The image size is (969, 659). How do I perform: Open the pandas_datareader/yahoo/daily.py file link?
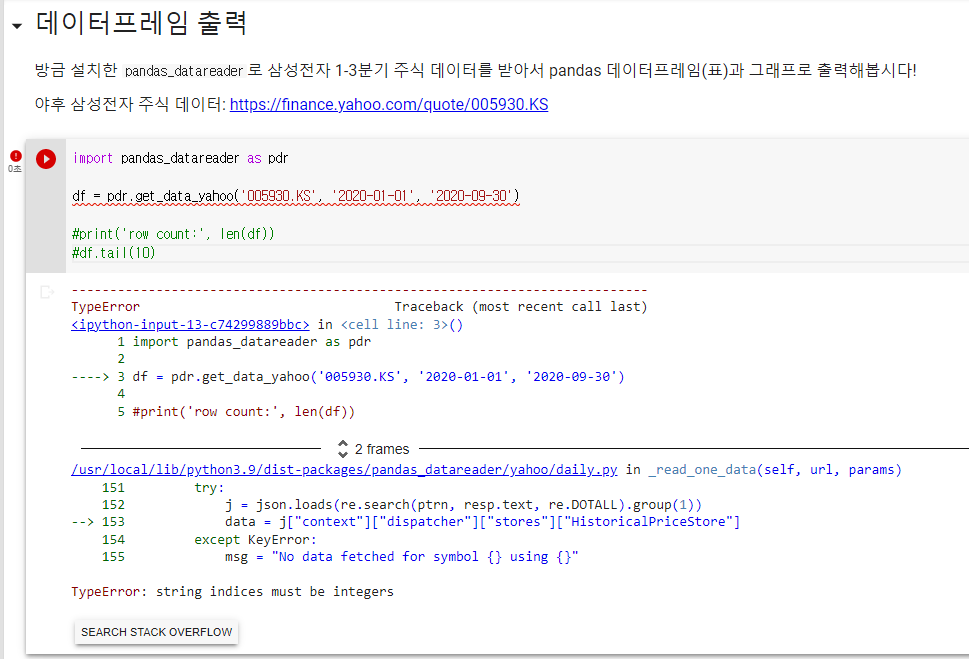(344, 470)
